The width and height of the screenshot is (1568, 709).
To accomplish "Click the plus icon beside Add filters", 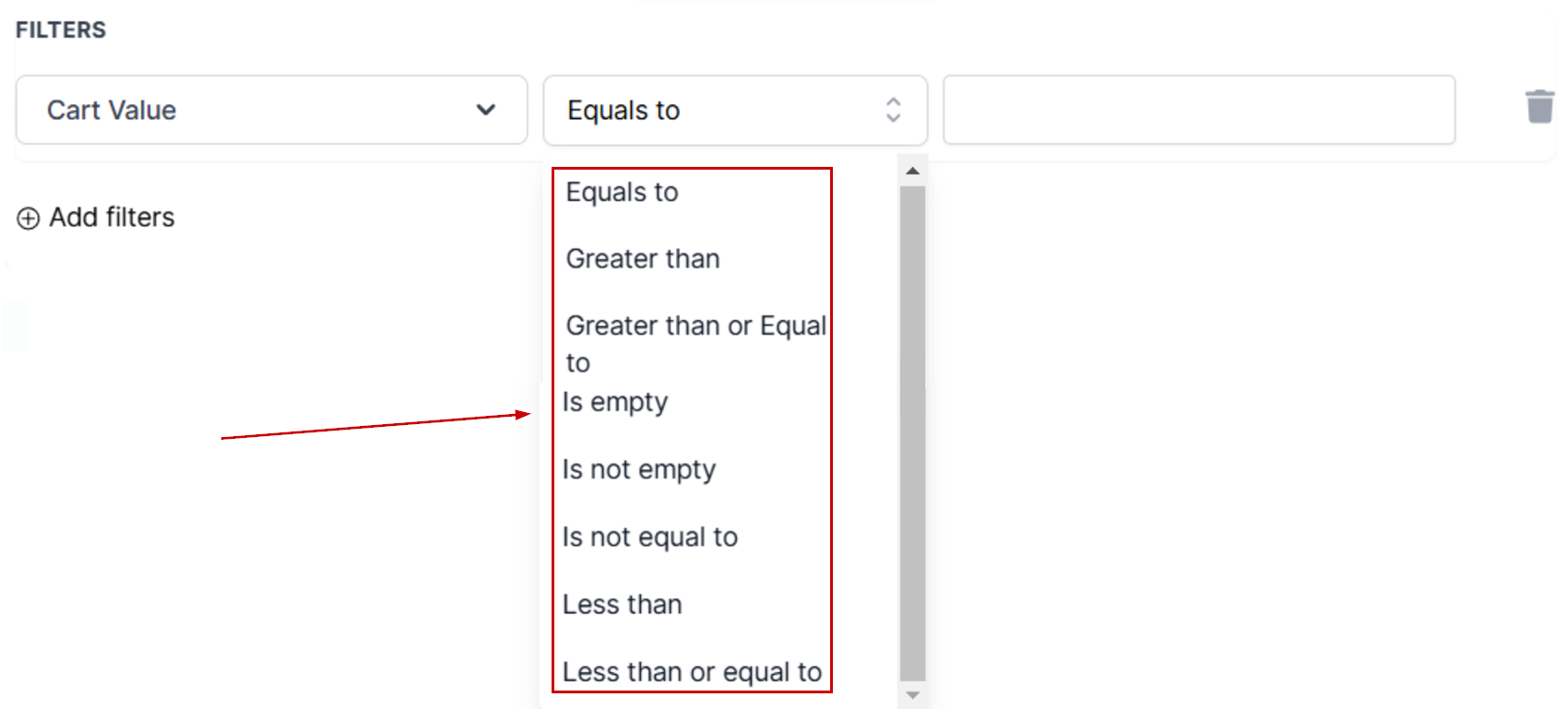I will click(x=29, y=219).
